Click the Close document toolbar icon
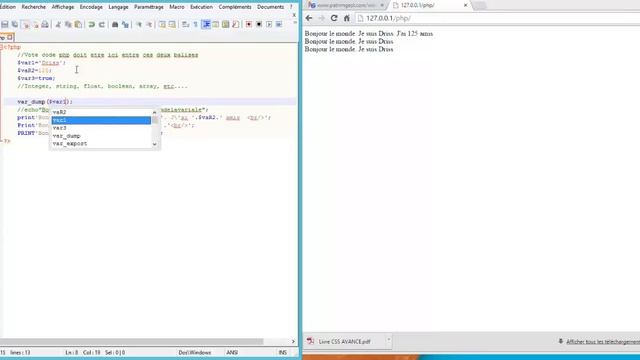640x360 pixels. coord(25,24)
